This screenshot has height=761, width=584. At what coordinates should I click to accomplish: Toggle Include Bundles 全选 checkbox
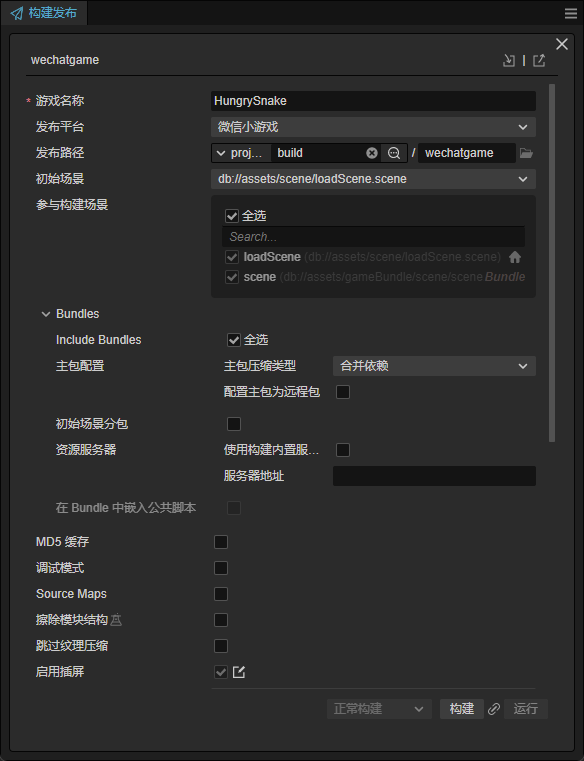tap(234, 340)
